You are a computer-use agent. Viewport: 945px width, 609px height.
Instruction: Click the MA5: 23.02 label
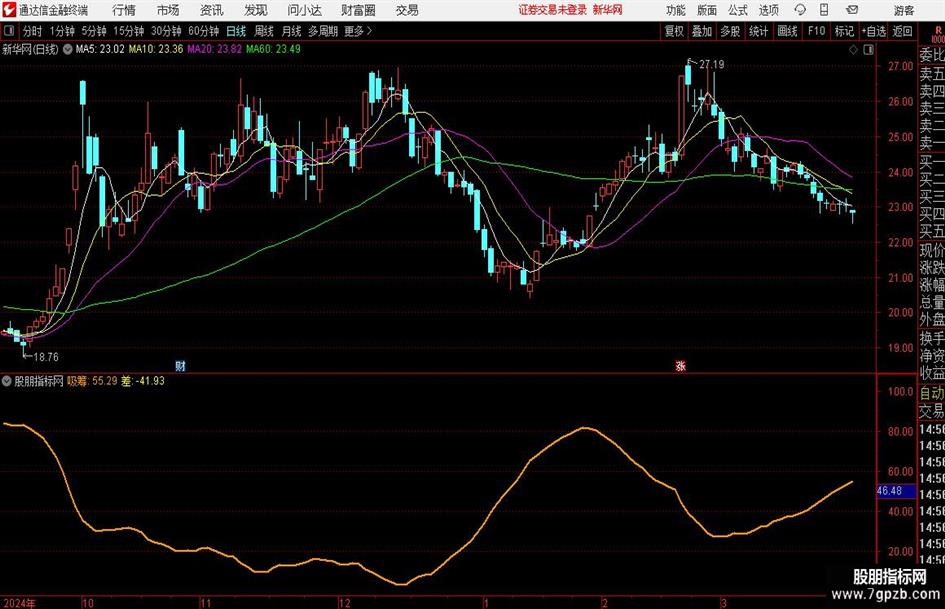click(x=100, y=49)
